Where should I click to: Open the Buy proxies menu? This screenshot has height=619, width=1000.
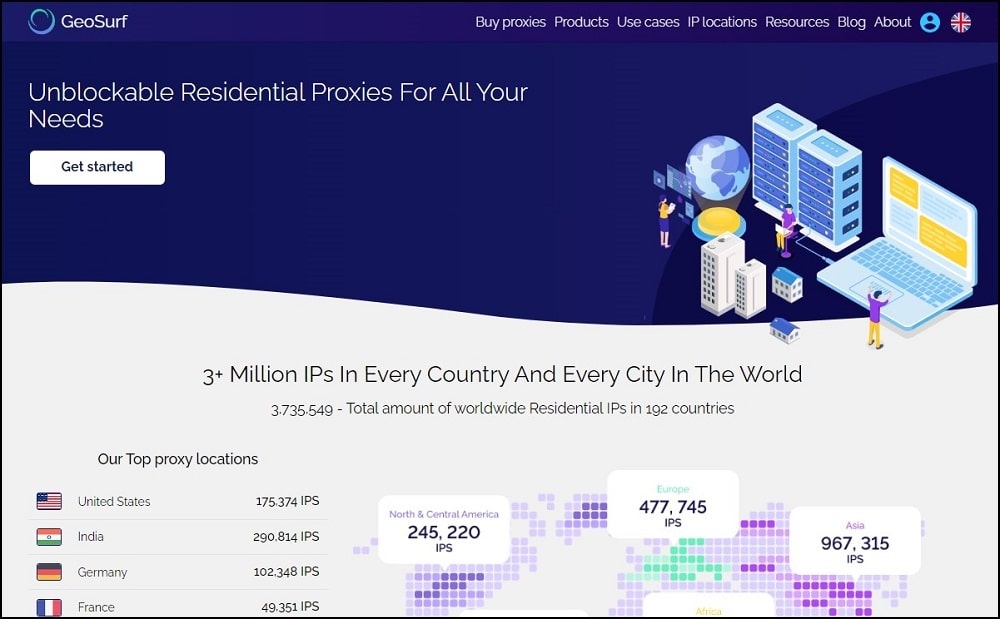[x=510, y=22]
